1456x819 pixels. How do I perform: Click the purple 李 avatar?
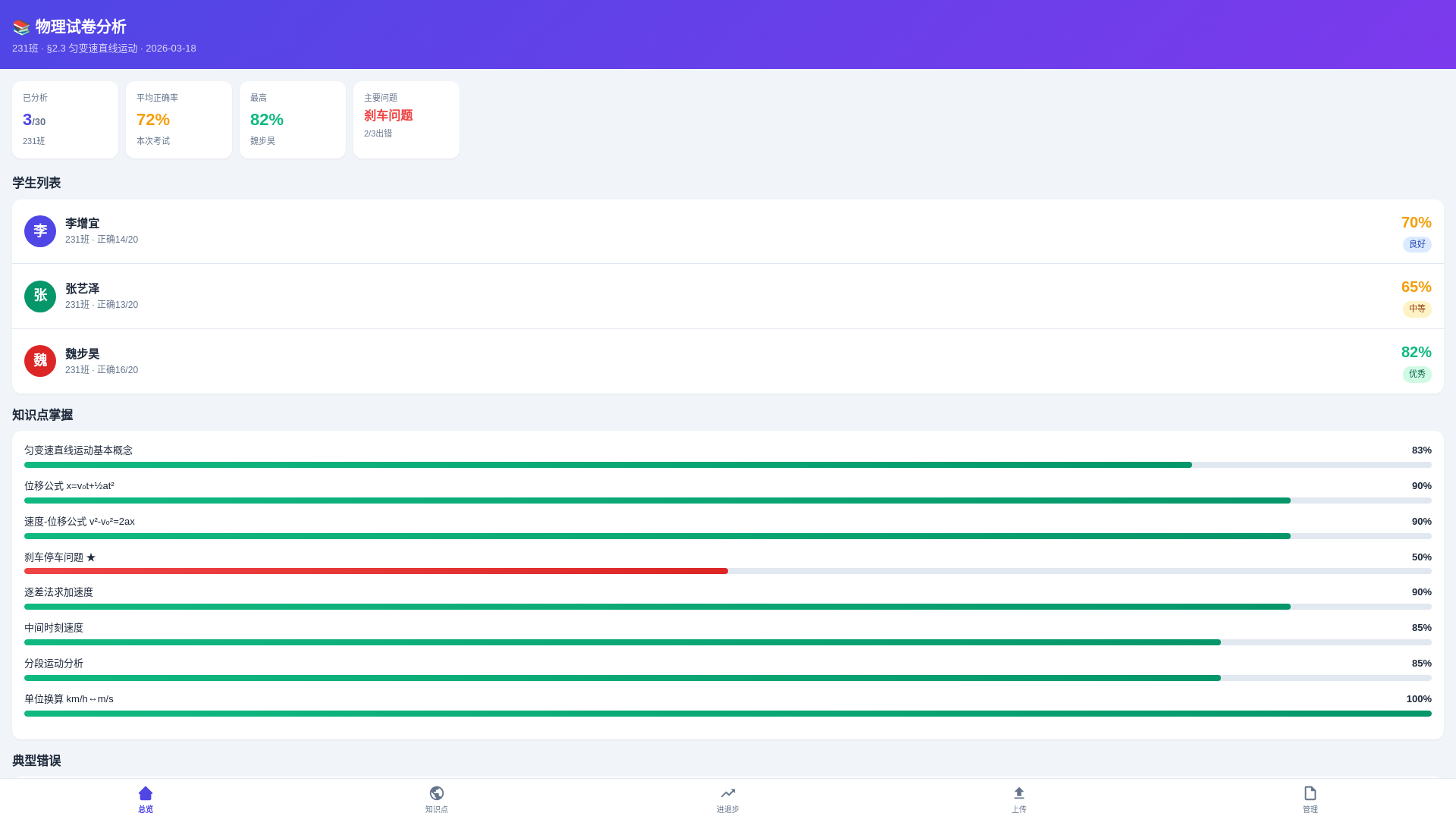point(40,231)
